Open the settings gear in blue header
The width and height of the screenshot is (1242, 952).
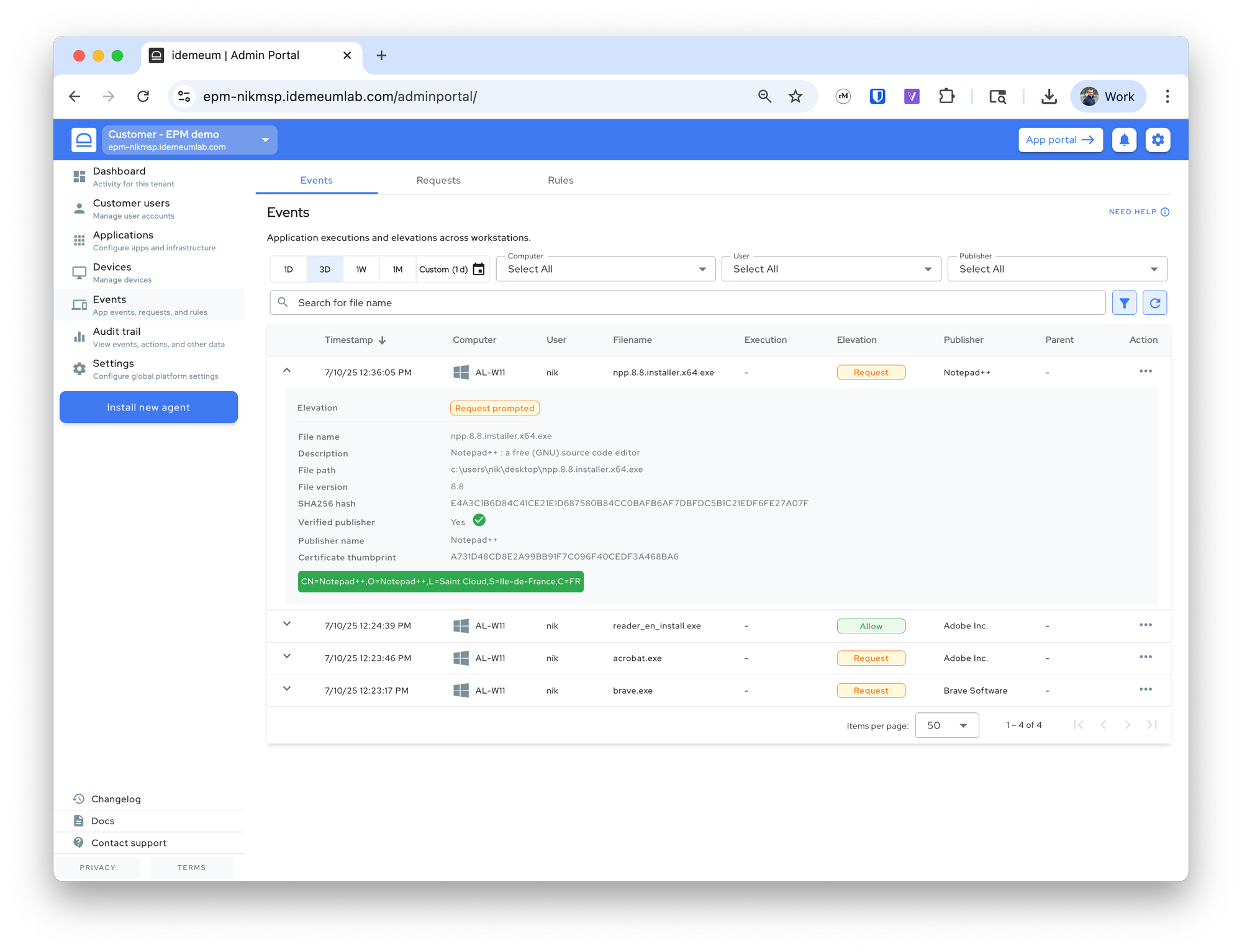pos(1158,140)
